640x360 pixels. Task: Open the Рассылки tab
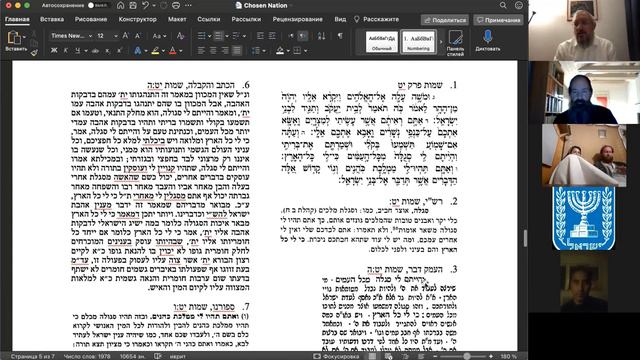[246, 19]
